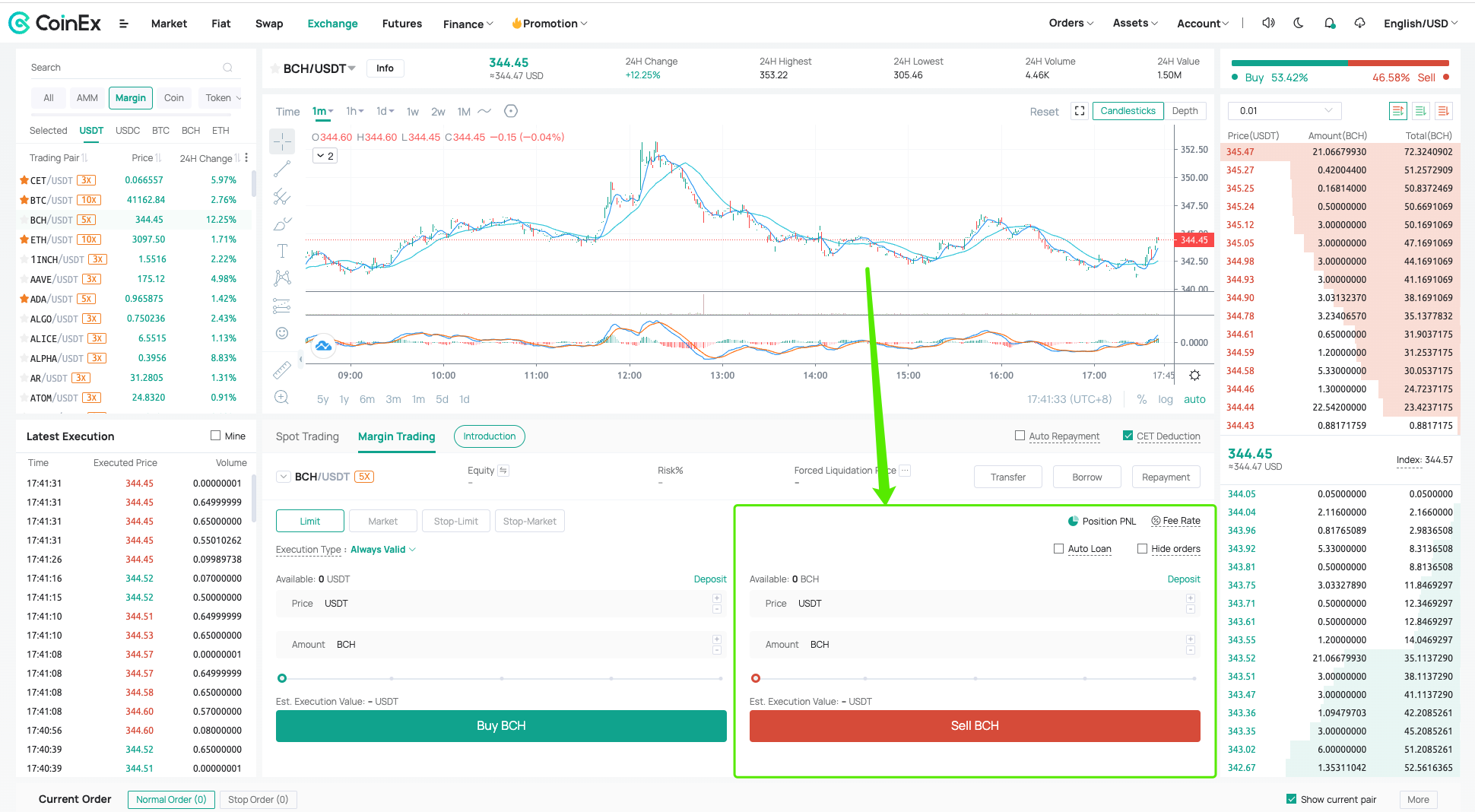The image size is (1475, 812).
Task: Click the Transfer button
Action: 1008,477
